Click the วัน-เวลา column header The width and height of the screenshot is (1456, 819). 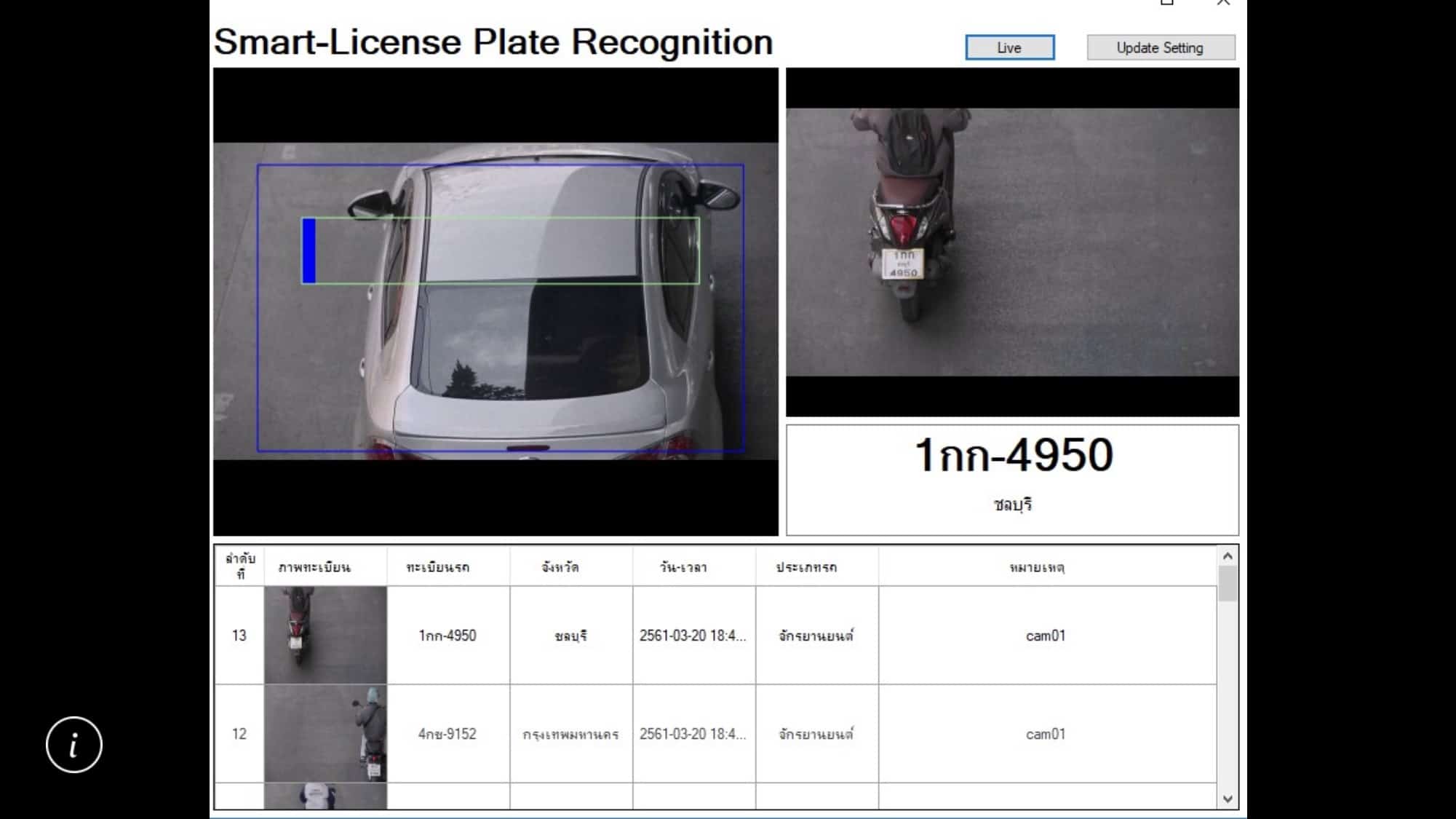(x=683, y=567)
